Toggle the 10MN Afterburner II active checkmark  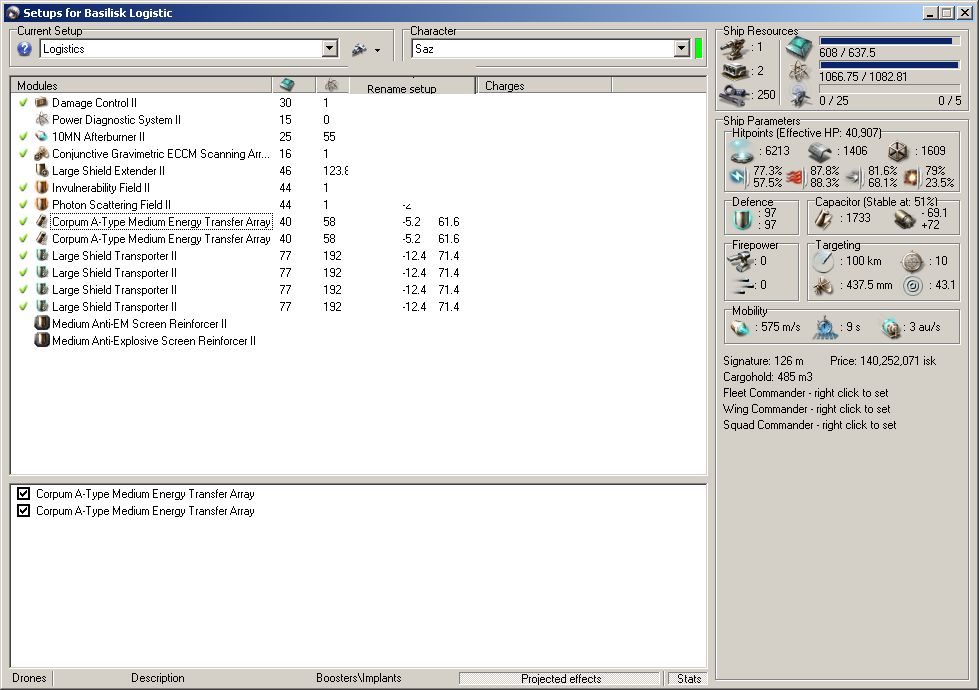pos(23,136)
